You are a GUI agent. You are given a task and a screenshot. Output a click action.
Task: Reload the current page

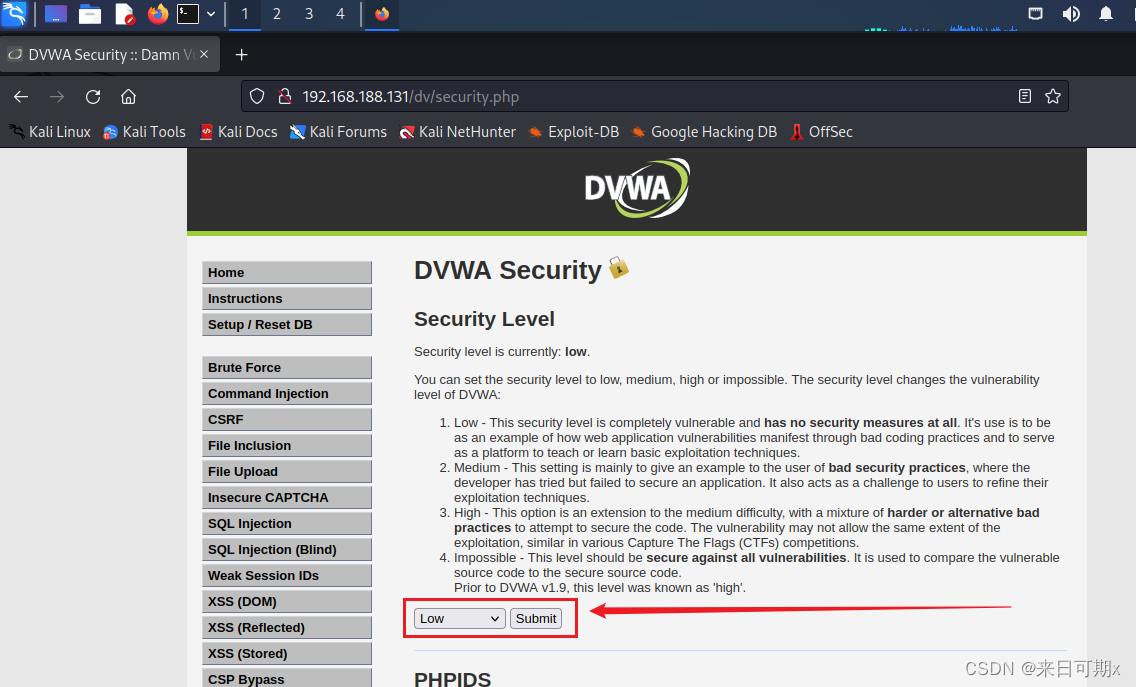pos(93,96)
